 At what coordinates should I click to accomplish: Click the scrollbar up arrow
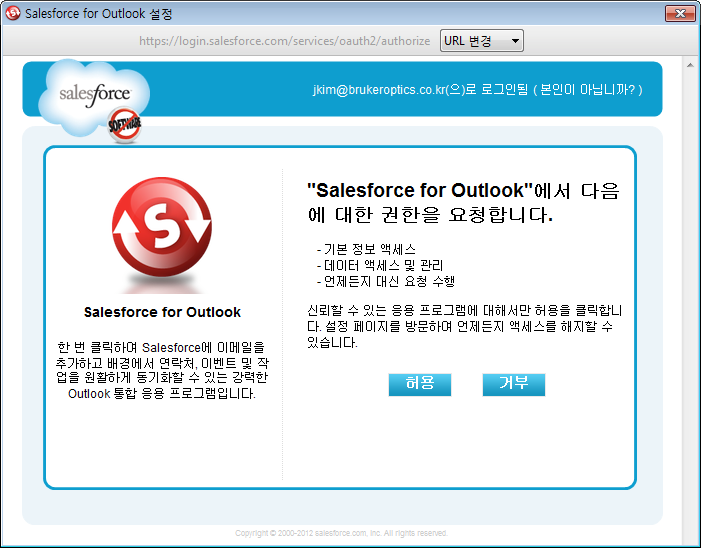(x=690, y=65)
